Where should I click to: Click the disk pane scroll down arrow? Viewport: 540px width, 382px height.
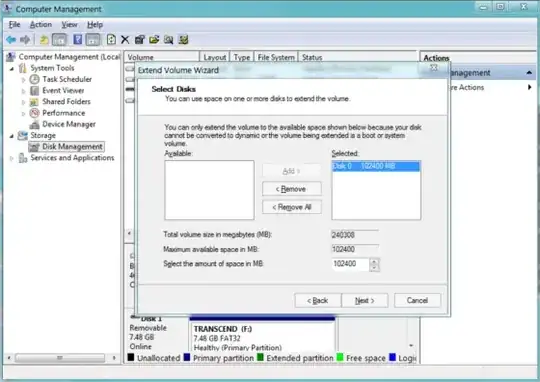click(411, 345)
